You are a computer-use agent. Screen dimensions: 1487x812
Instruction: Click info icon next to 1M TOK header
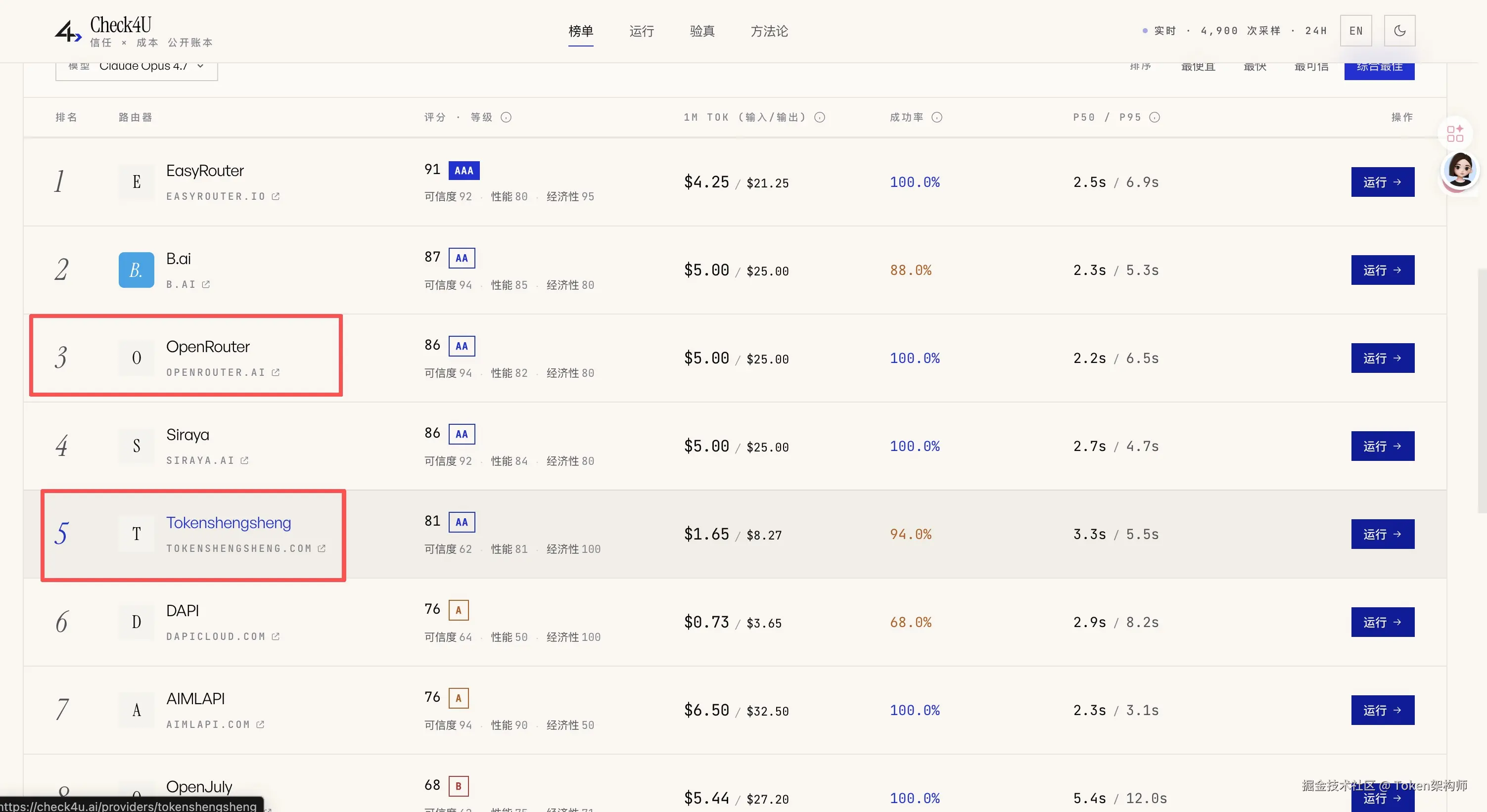point(820,117)
